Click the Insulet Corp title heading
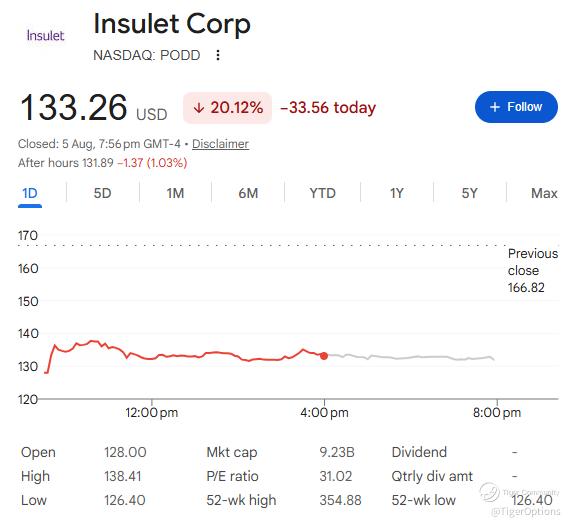This screenshot has width=571, height=524. pos(172,24)
